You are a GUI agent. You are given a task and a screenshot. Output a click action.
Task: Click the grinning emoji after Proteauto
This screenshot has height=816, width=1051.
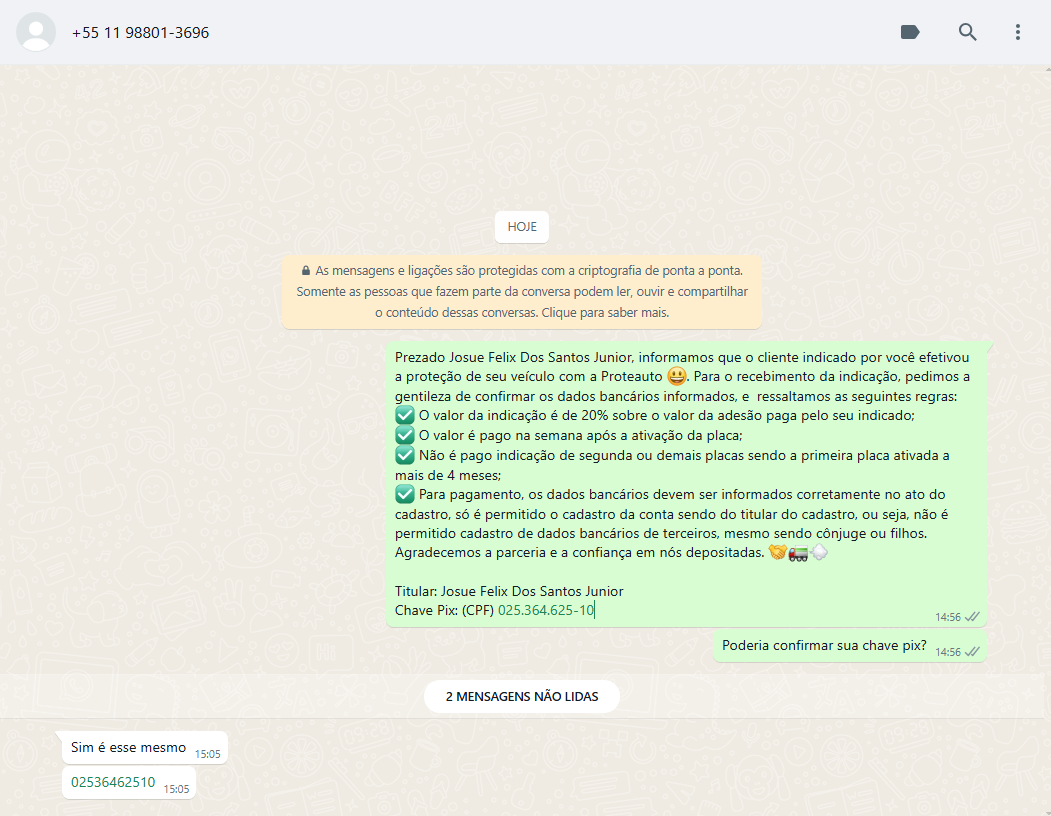[x=677, y=376]
